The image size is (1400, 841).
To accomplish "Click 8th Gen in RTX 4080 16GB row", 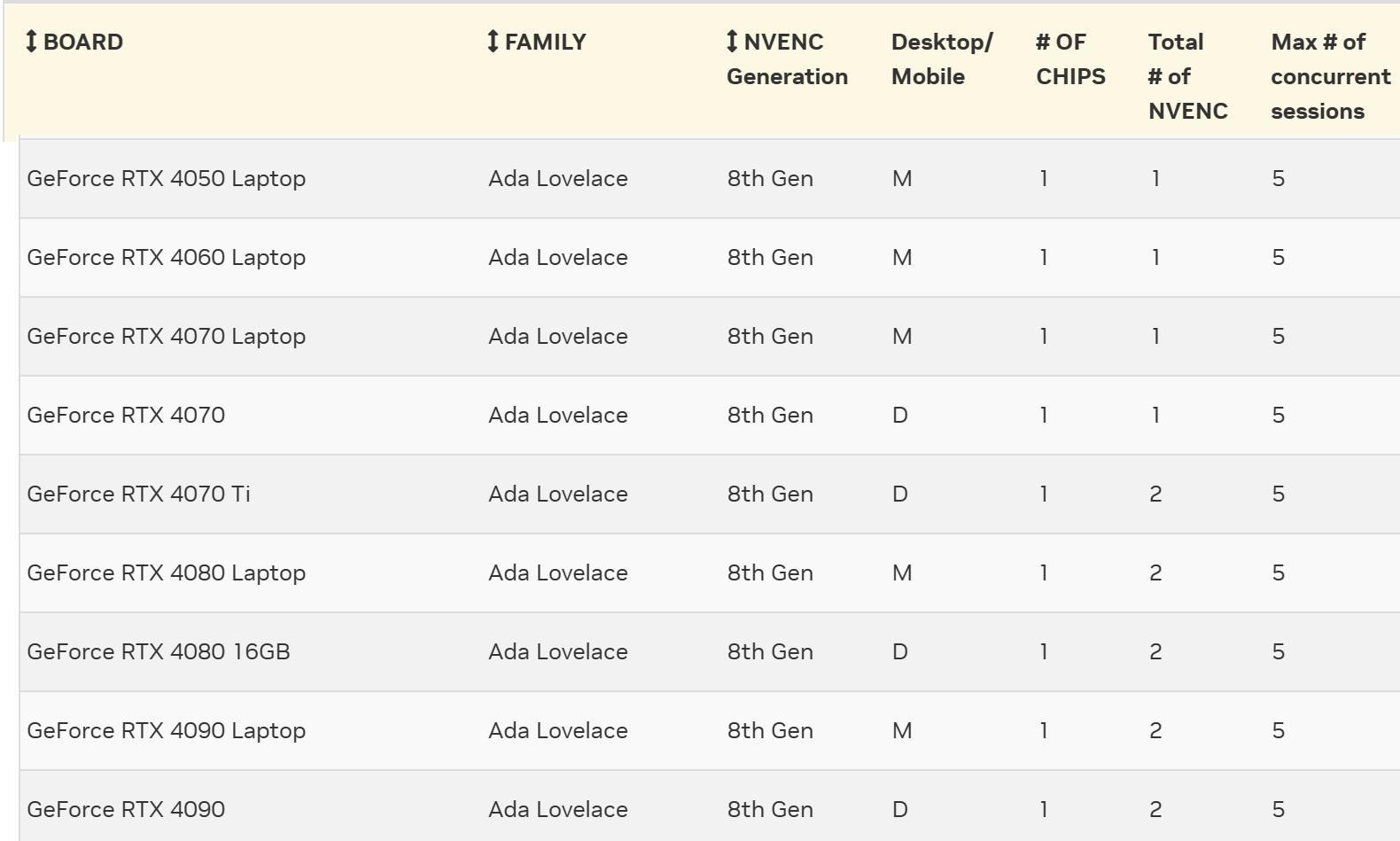I will click(x=770, y=651).
